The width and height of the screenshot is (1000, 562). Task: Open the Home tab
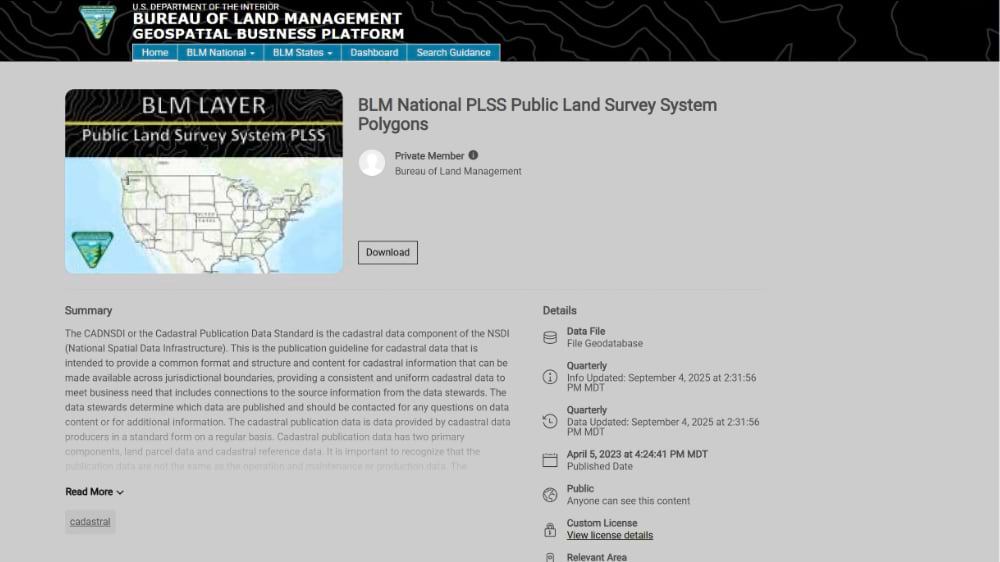(155, 52)
